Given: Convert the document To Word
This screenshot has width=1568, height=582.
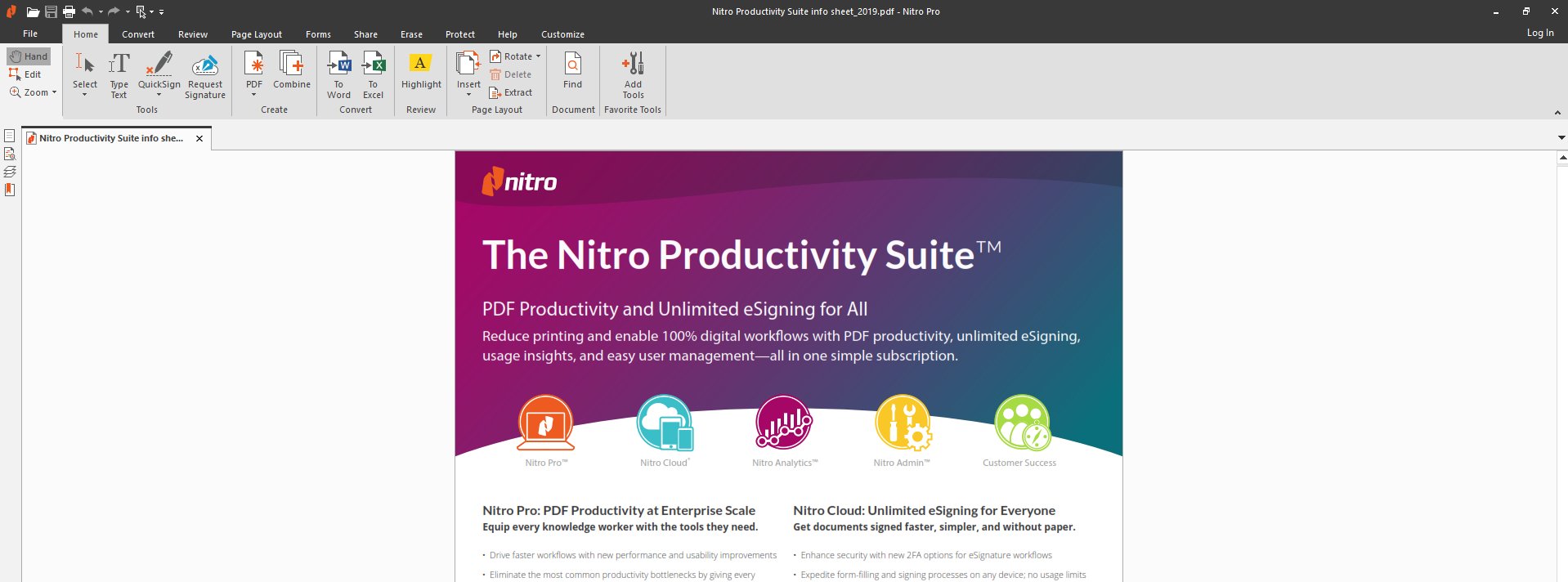Looking at the screenshot, I should pos(339,75).
